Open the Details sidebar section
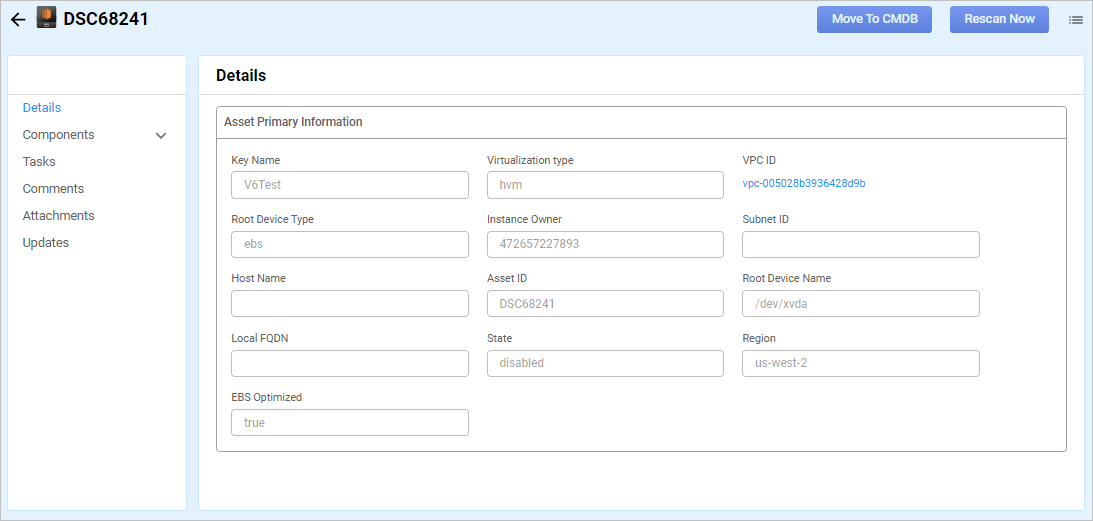 point(42,108)
